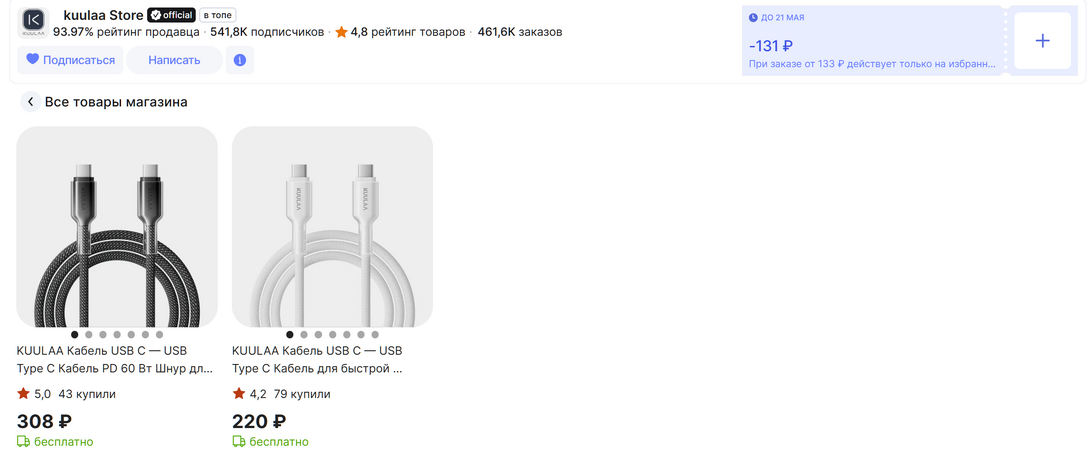Open the white USB C cable image
Viewport: 1090px width, 455px height.
click(332, 226)
